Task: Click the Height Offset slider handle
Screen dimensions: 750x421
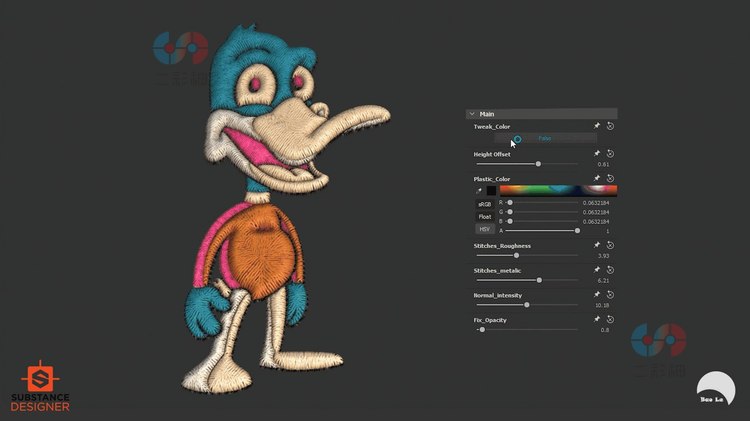Action: [x=538, y=164]
